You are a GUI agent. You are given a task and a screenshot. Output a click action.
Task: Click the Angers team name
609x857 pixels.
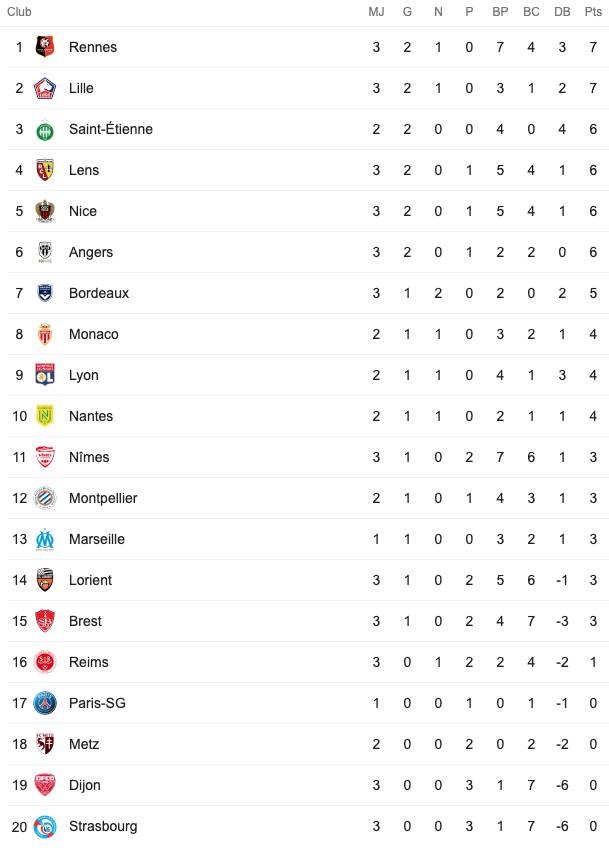(x=91, y=253)
